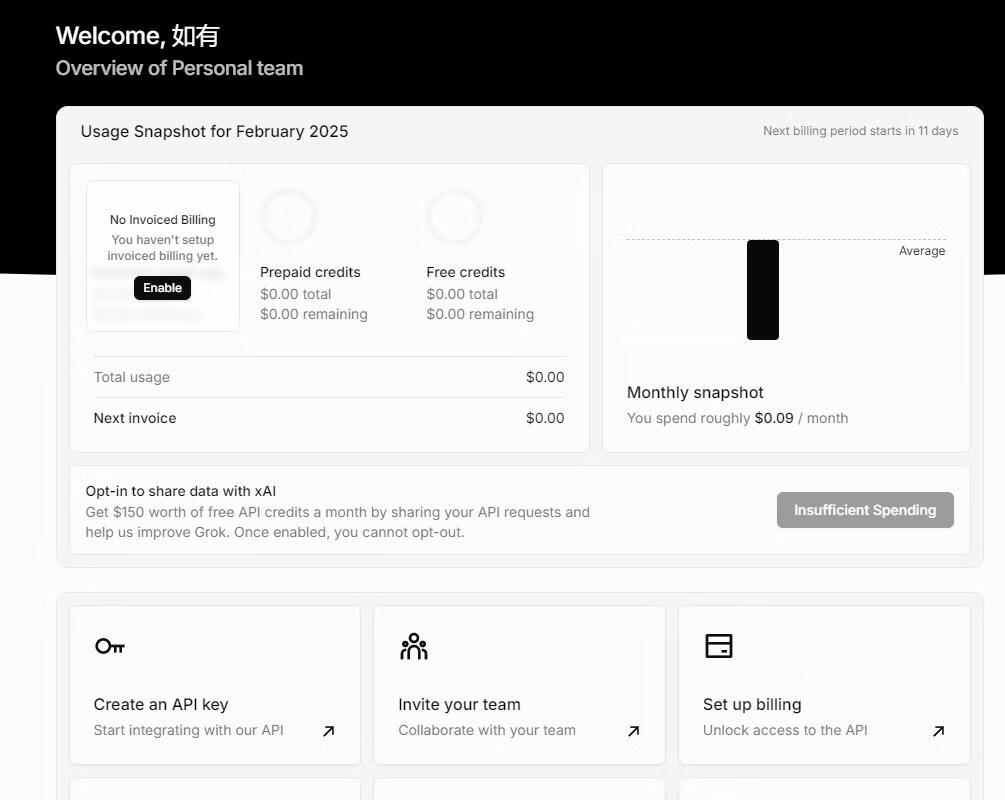
Task: Click the next billing period notice
Action: pos(860,131)
